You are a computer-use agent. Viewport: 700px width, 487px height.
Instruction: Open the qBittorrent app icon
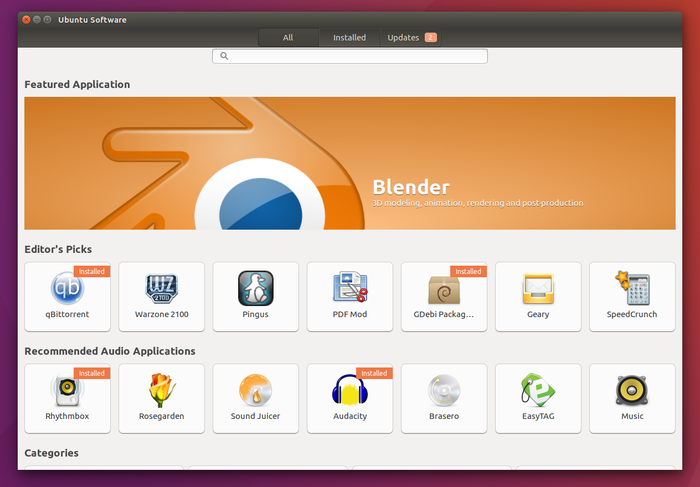(67, 288)
